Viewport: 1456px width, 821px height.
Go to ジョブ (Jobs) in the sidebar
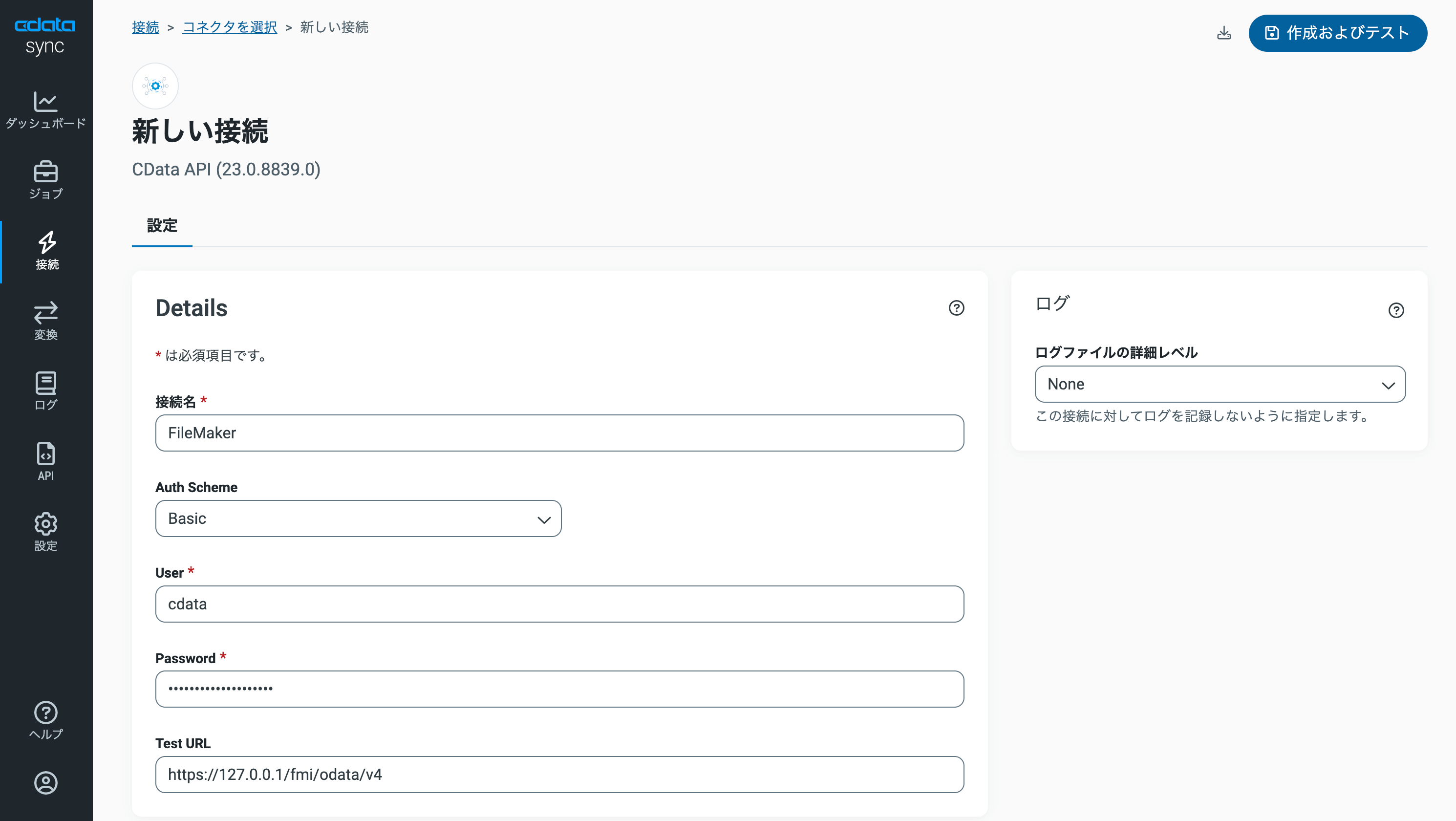(46, 180)
